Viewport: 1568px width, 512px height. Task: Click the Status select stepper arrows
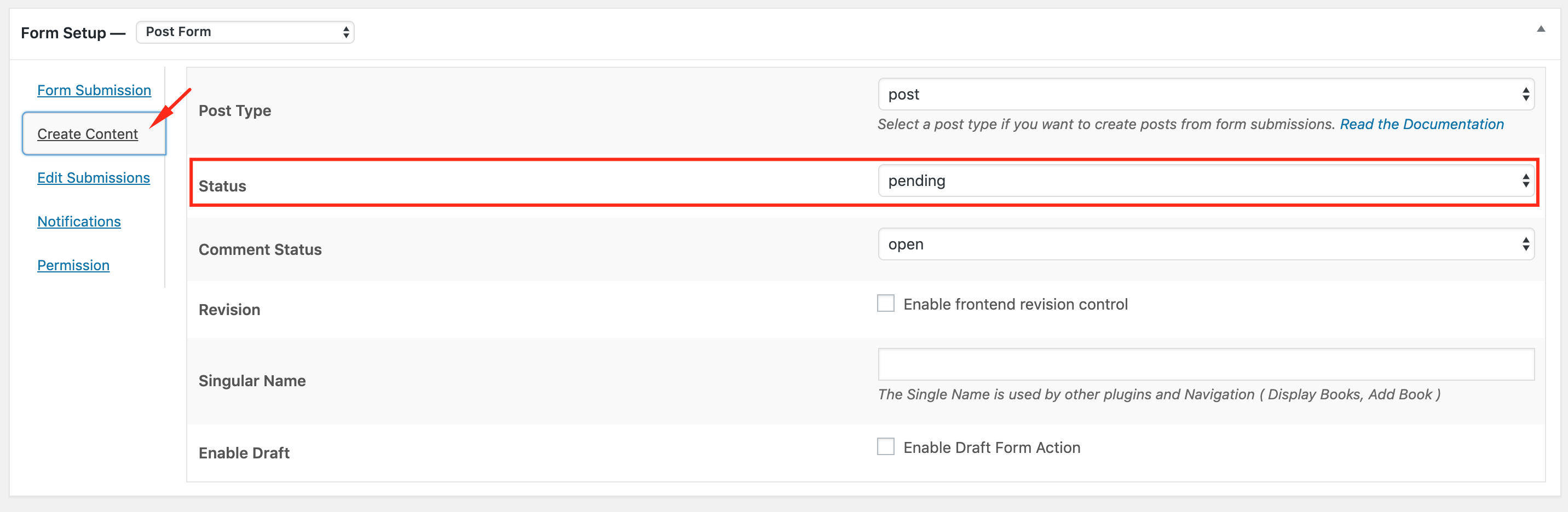(1525, 181)
